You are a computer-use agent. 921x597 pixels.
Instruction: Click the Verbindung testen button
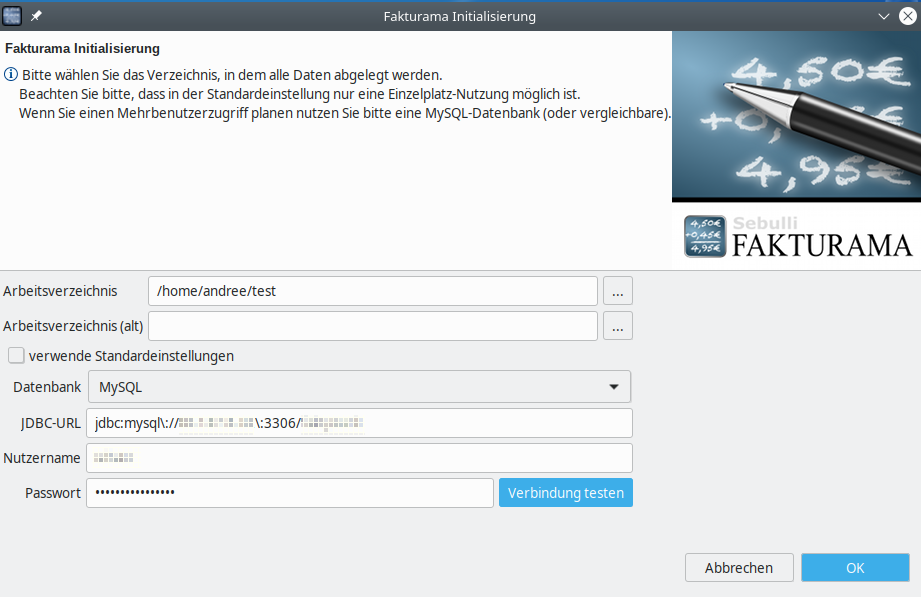point(566,492)
